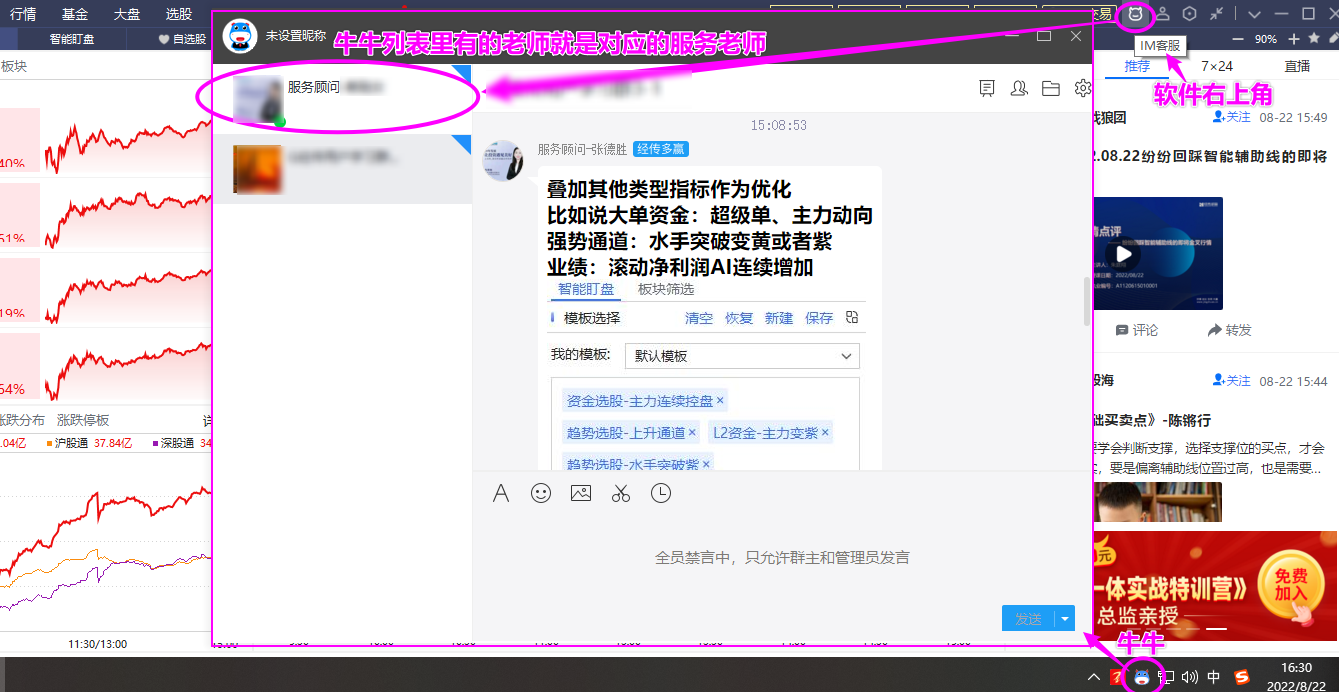1339x692 pixels.
Task: Switch to 自选股 tab
Action: pos(183,39)
